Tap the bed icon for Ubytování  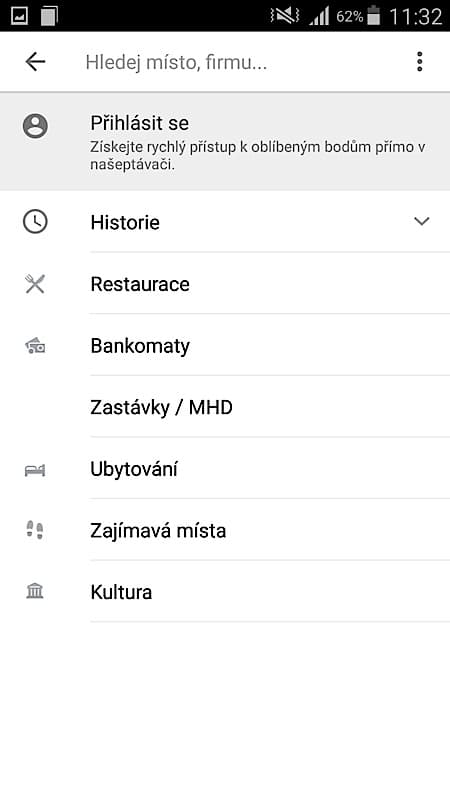coord(35,469)
